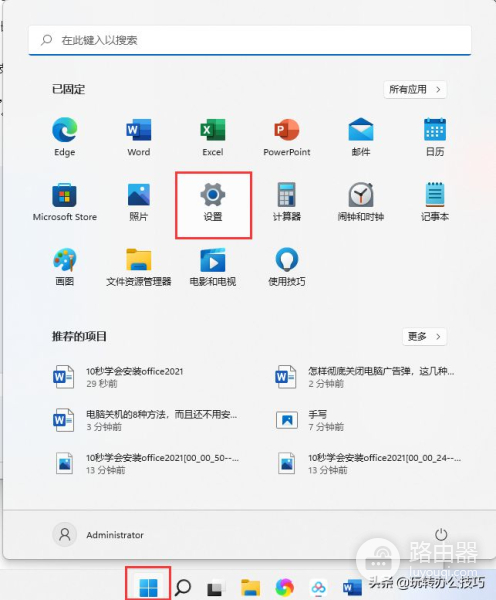Viewport: 496px width, 600px height.
Task: Open Microsoft Store app
Action: click(65, 202)
